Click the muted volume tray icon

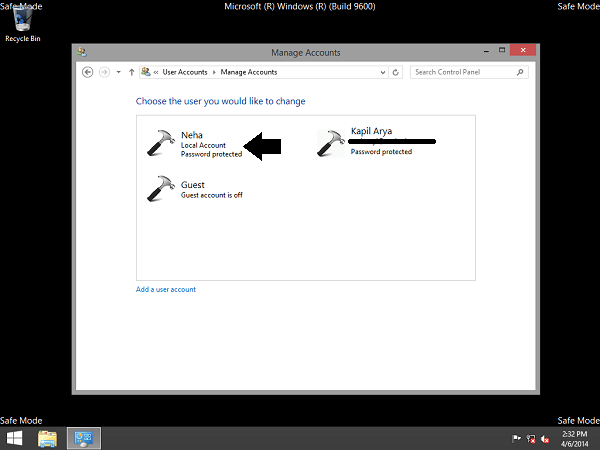tap(545, 439)
